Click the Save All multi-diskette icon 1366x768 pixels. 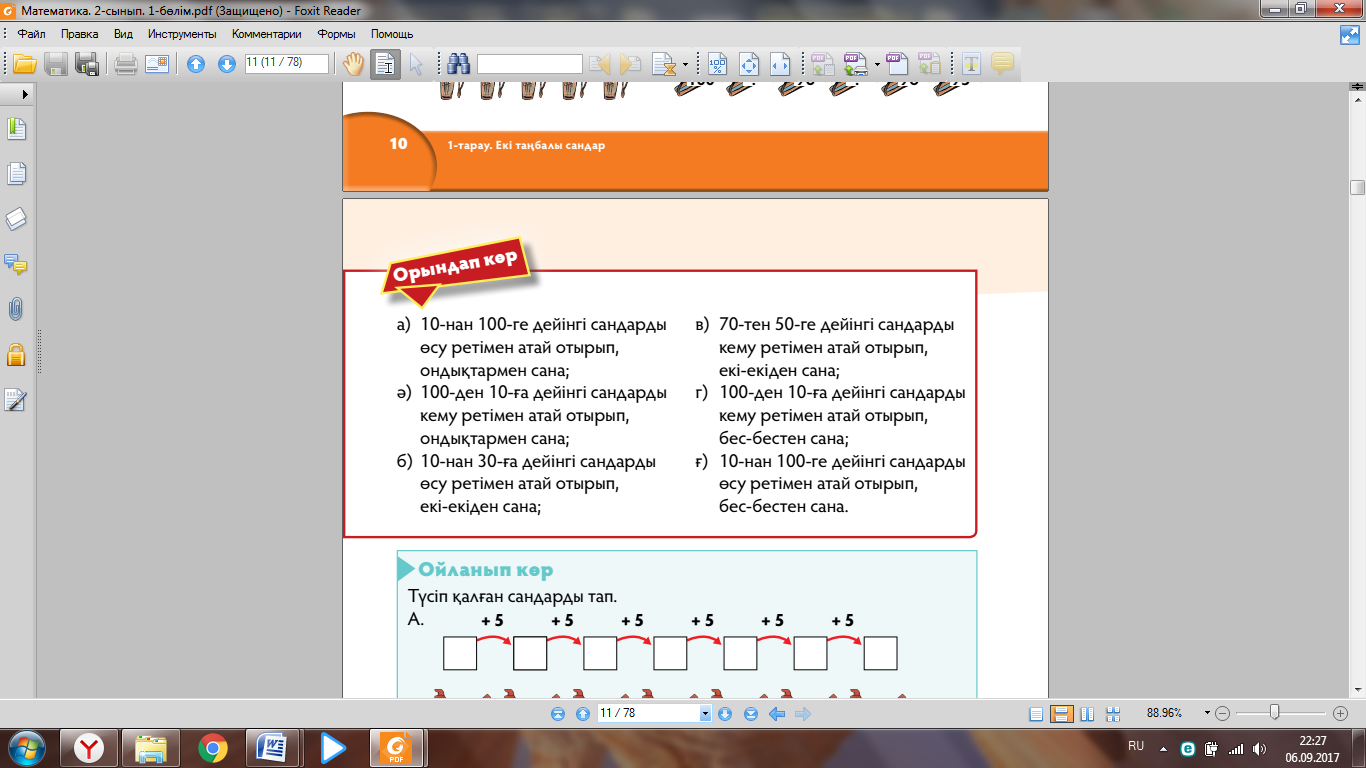[88, 64]
